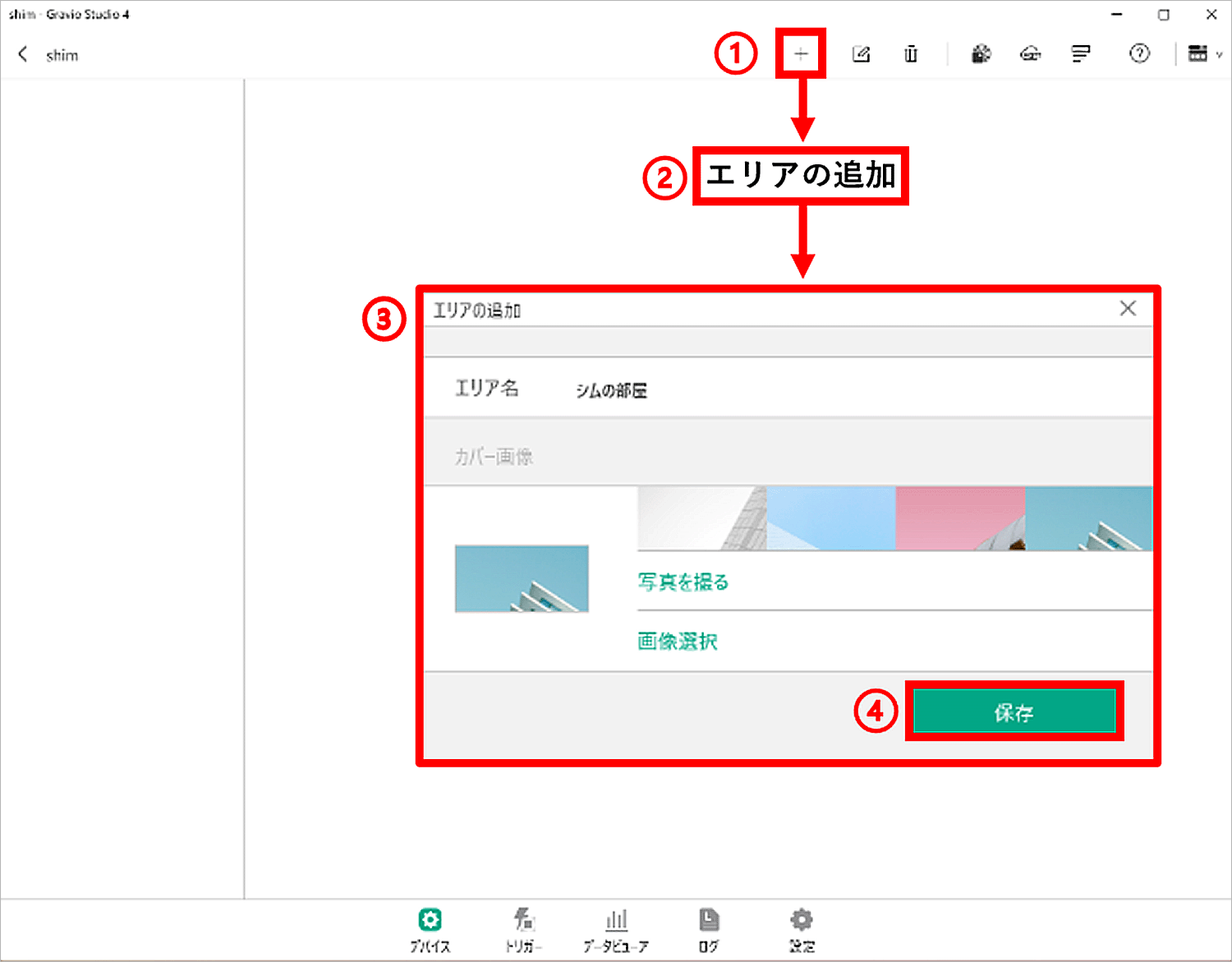Click the cloud icon in the toolbar
1232x962 pixels.
pyautogui.click(x=1031, y=54)
